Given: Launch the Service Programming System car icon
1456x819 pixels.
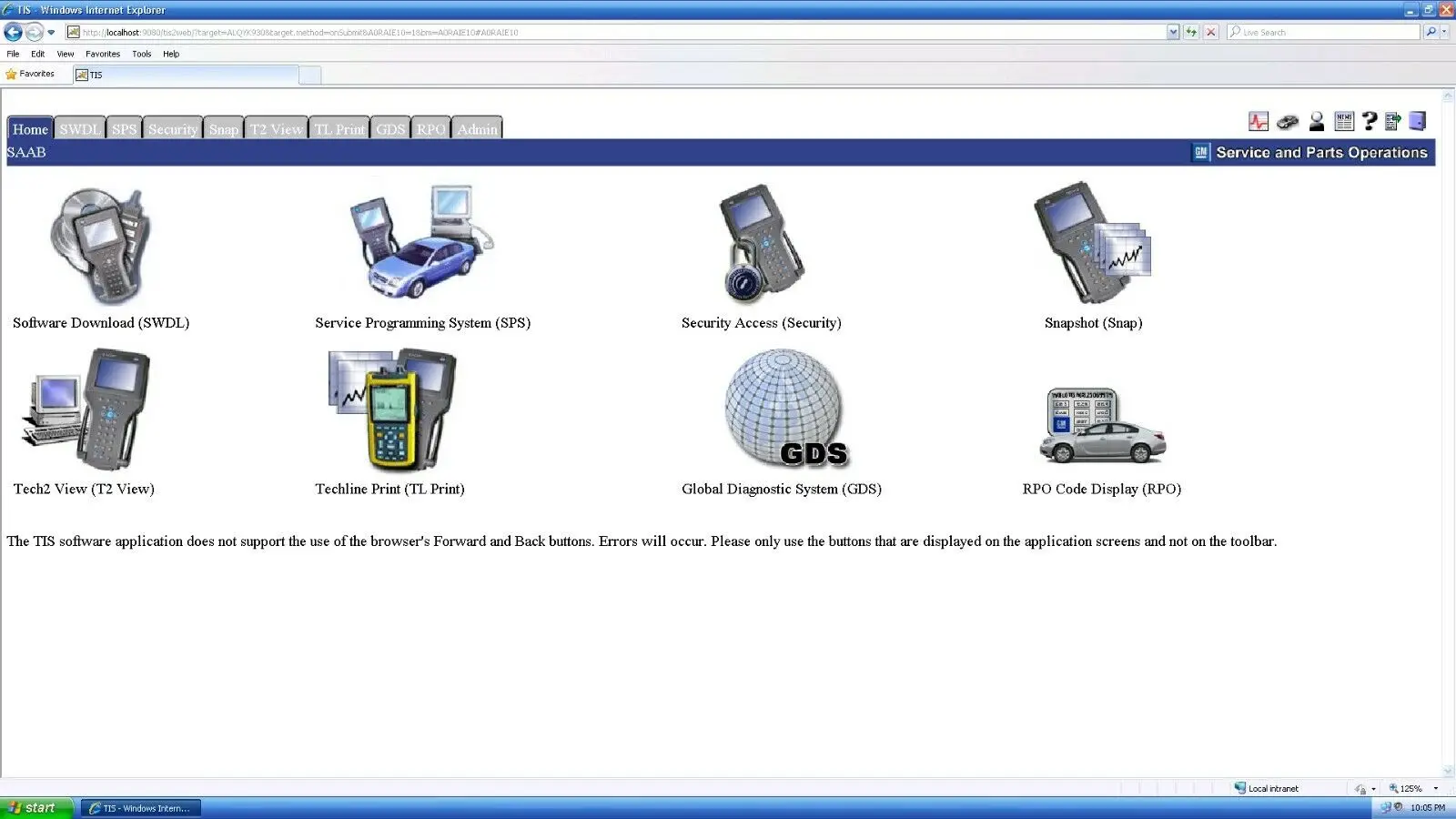Looking at the screenshot, I should 421,241.
